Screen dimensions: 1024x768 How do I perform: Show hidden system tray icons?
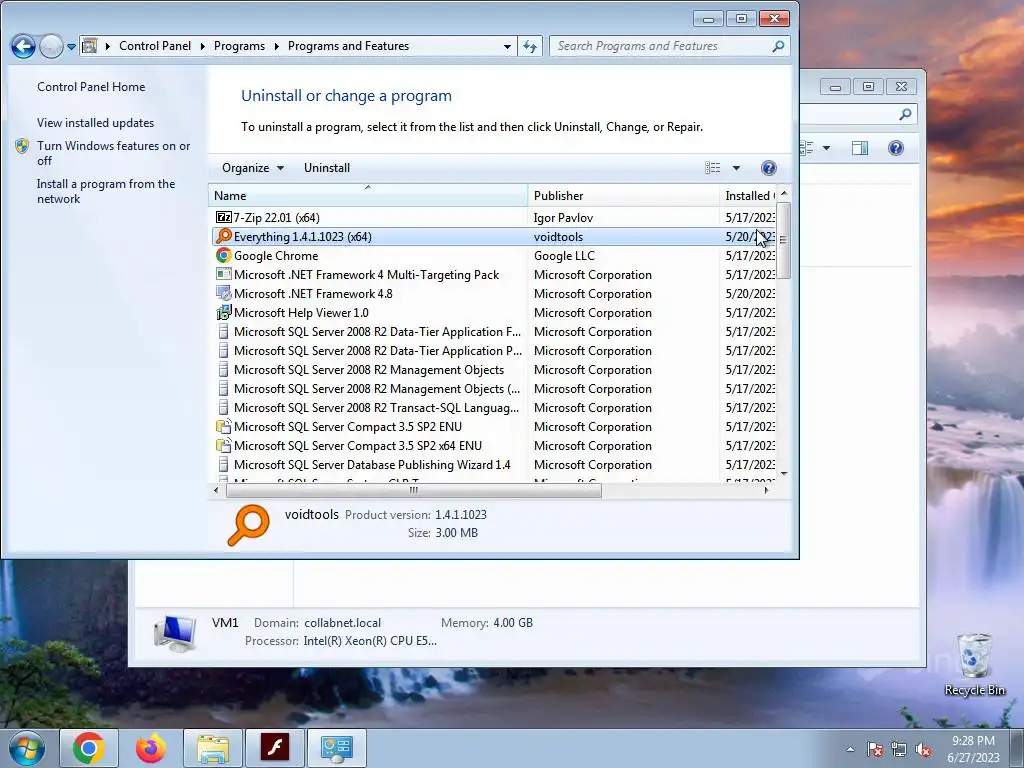850,749
